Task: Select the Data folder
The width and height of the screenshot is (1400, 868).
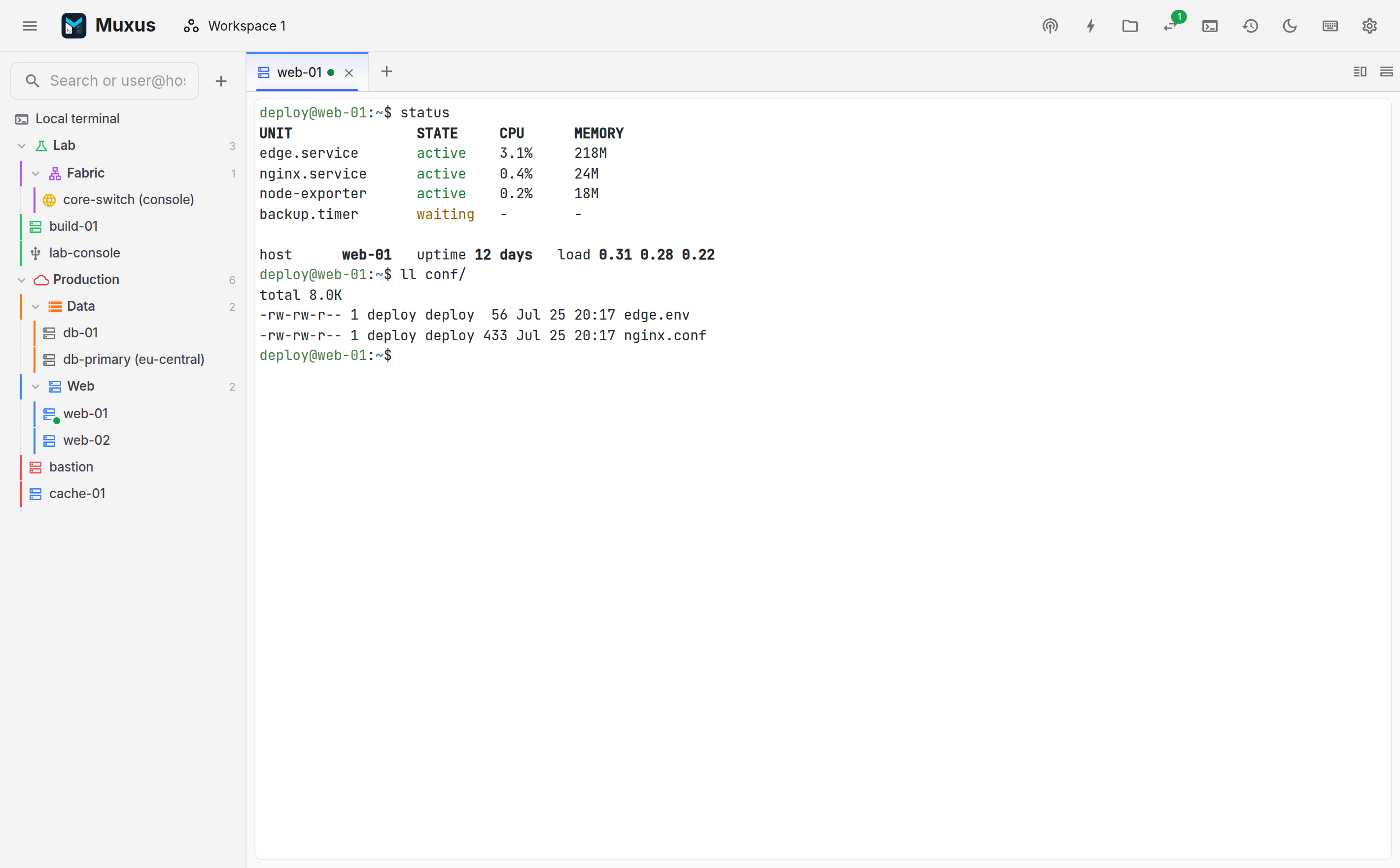Action: coord(123,307)
